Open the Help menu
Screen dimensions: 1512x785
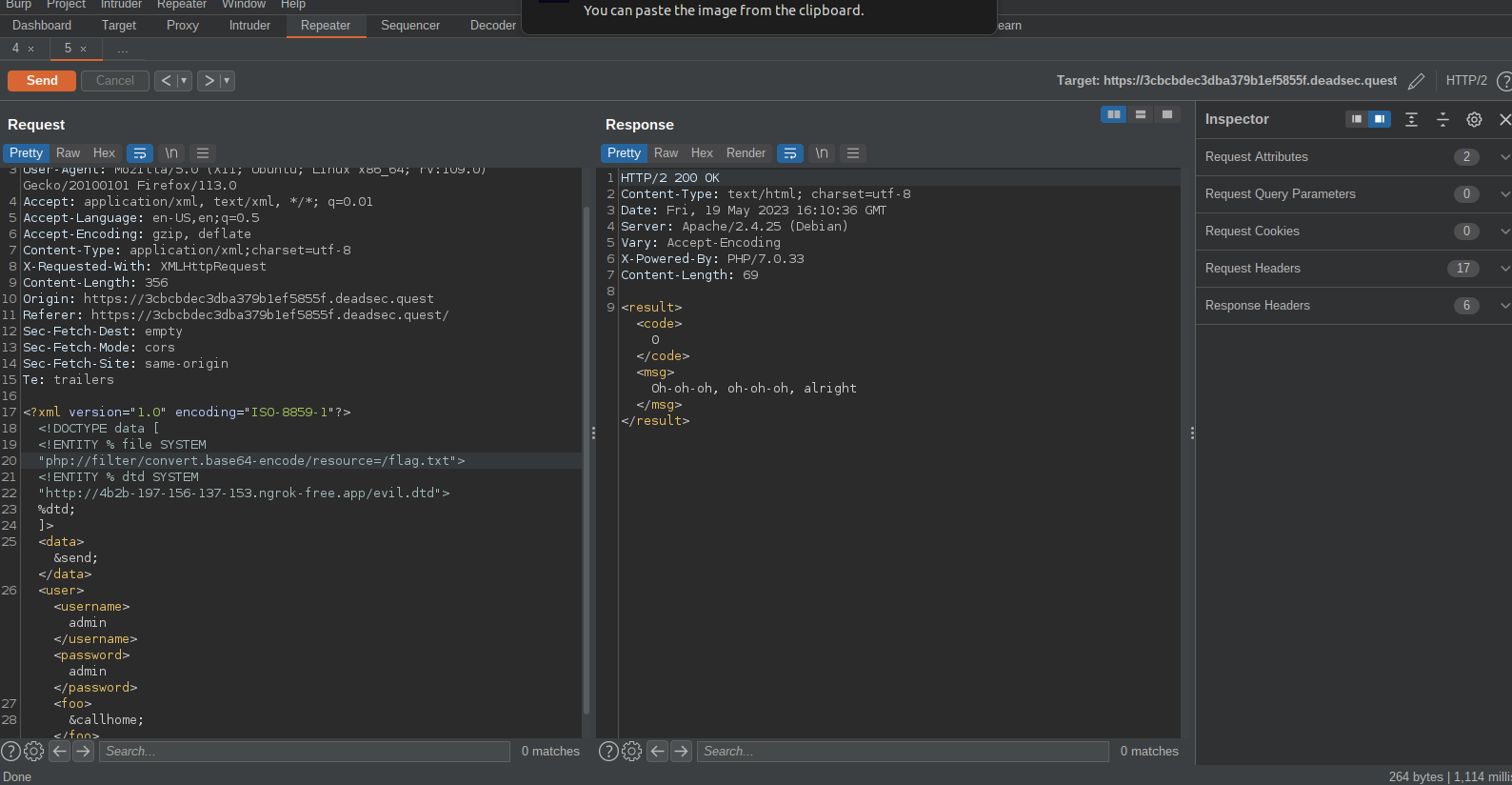(293, 5)
